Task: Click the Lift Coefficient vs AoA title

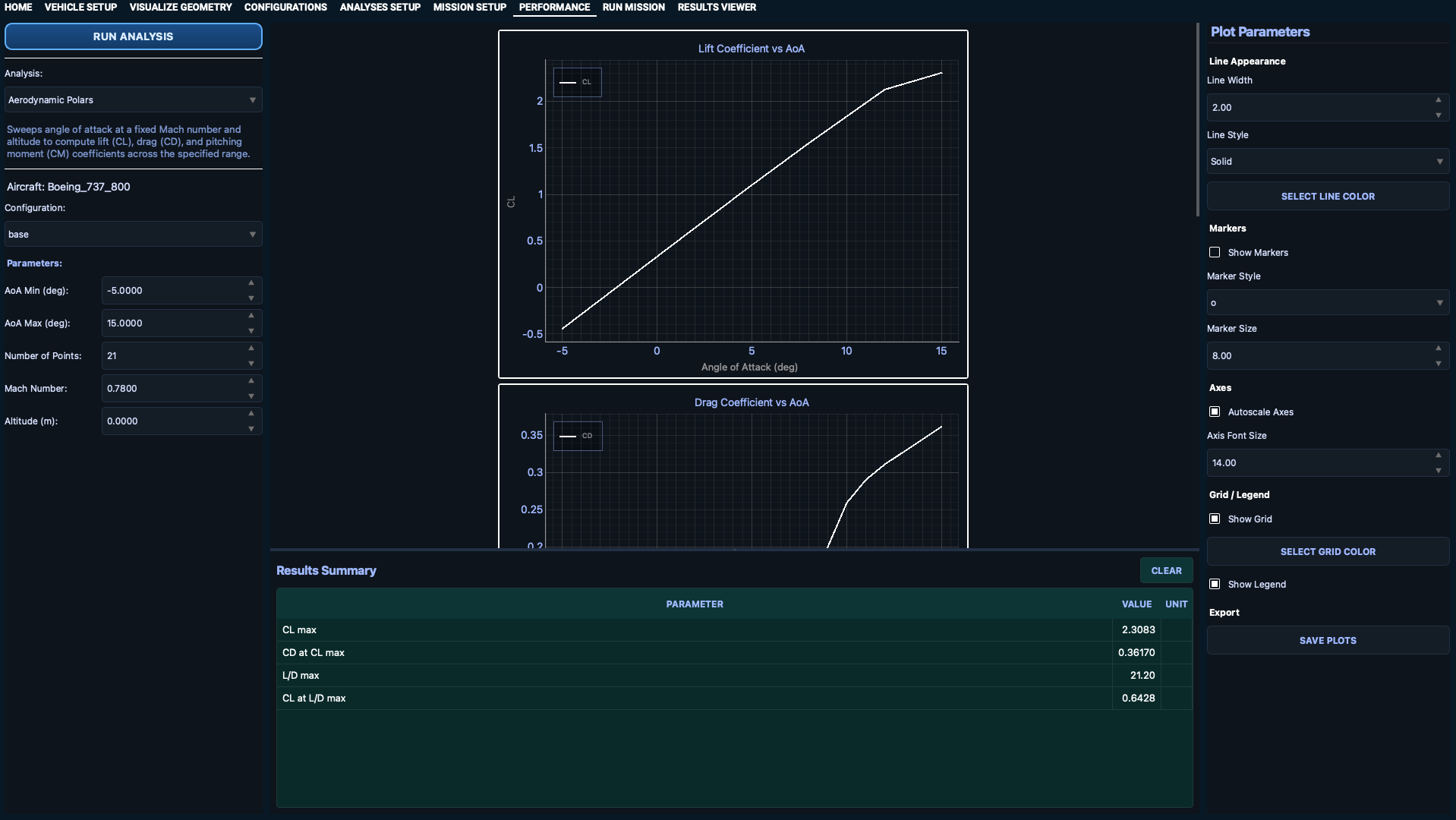Action: 751,49
